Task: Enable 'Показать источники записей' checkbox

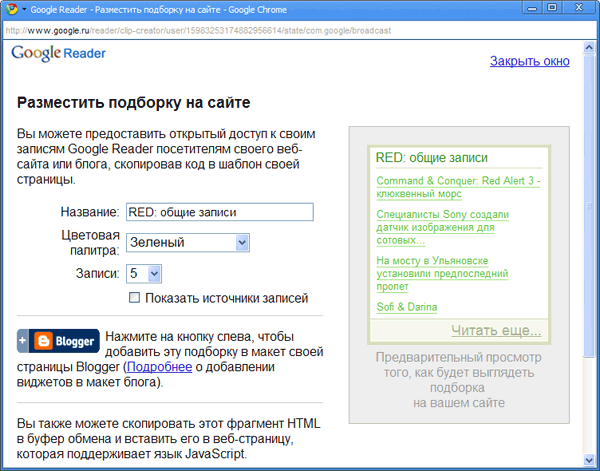Action: (x=134, y=297)
